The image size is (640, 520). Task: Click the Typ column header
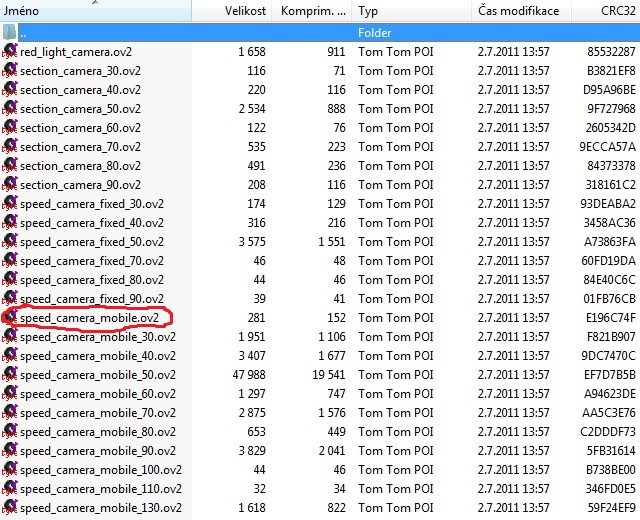[x=410, y=10]
